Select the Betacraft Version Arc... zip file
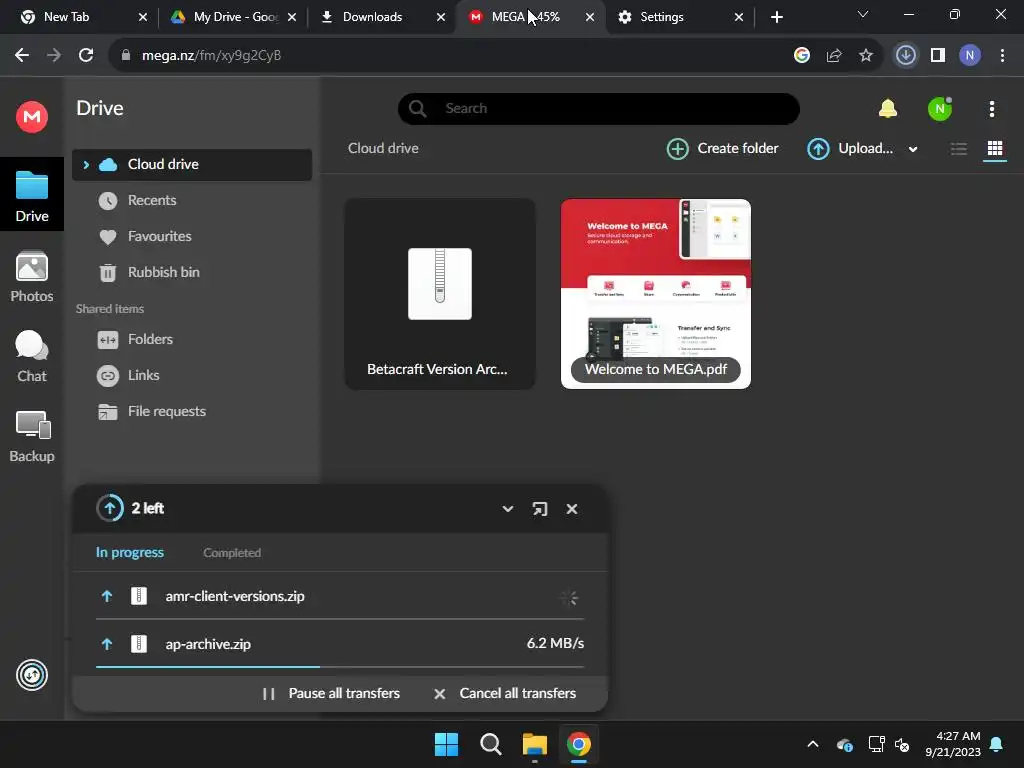Screen dimensions: 1024x768 [x=440, y=294]
